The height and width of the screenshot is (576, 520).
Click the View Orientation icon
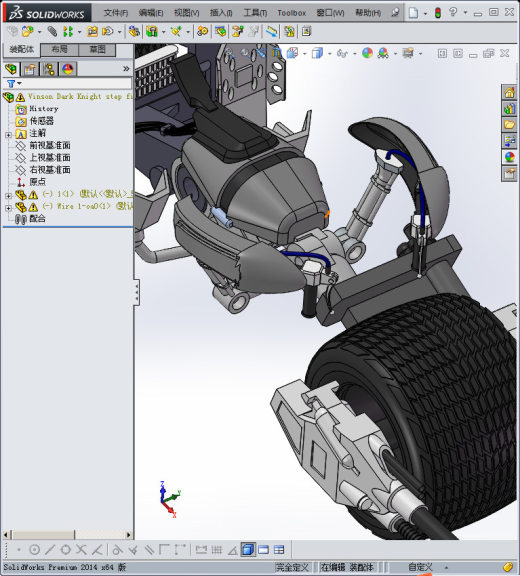coord(292,54)
